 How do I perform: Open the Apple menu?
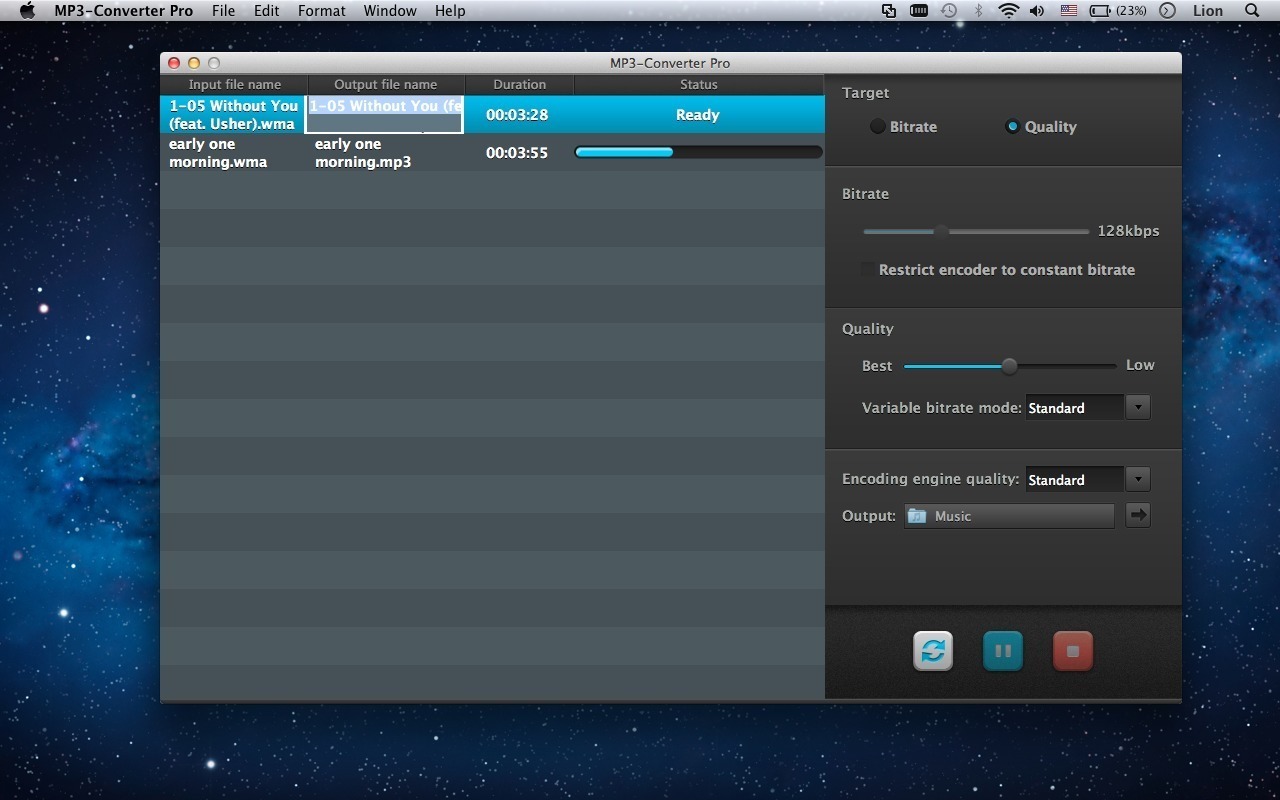coord(27,11)
